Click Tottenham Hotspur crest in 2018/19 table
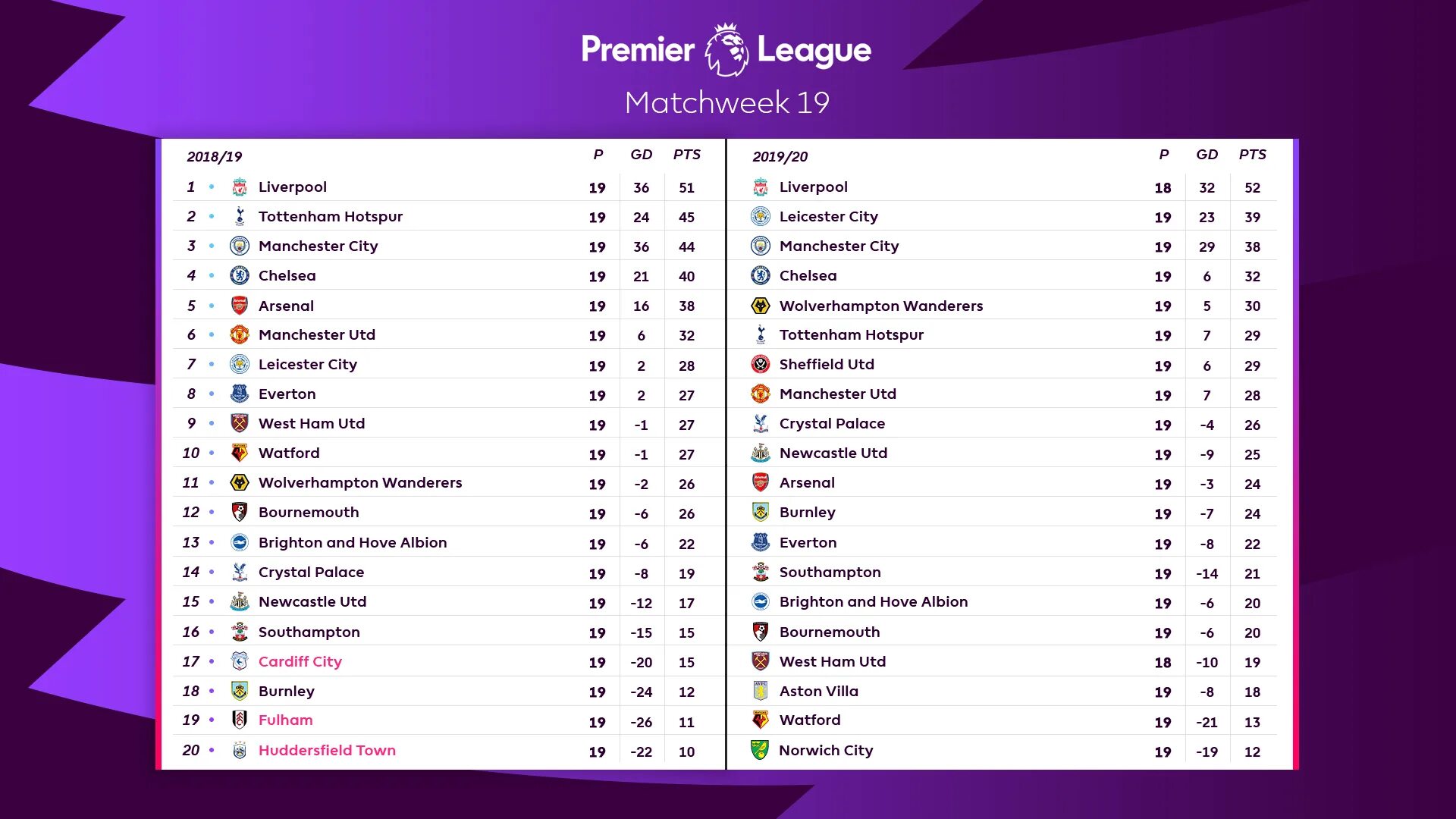The height and width of the screenshot is (819, 1456). tap(240, 217)
